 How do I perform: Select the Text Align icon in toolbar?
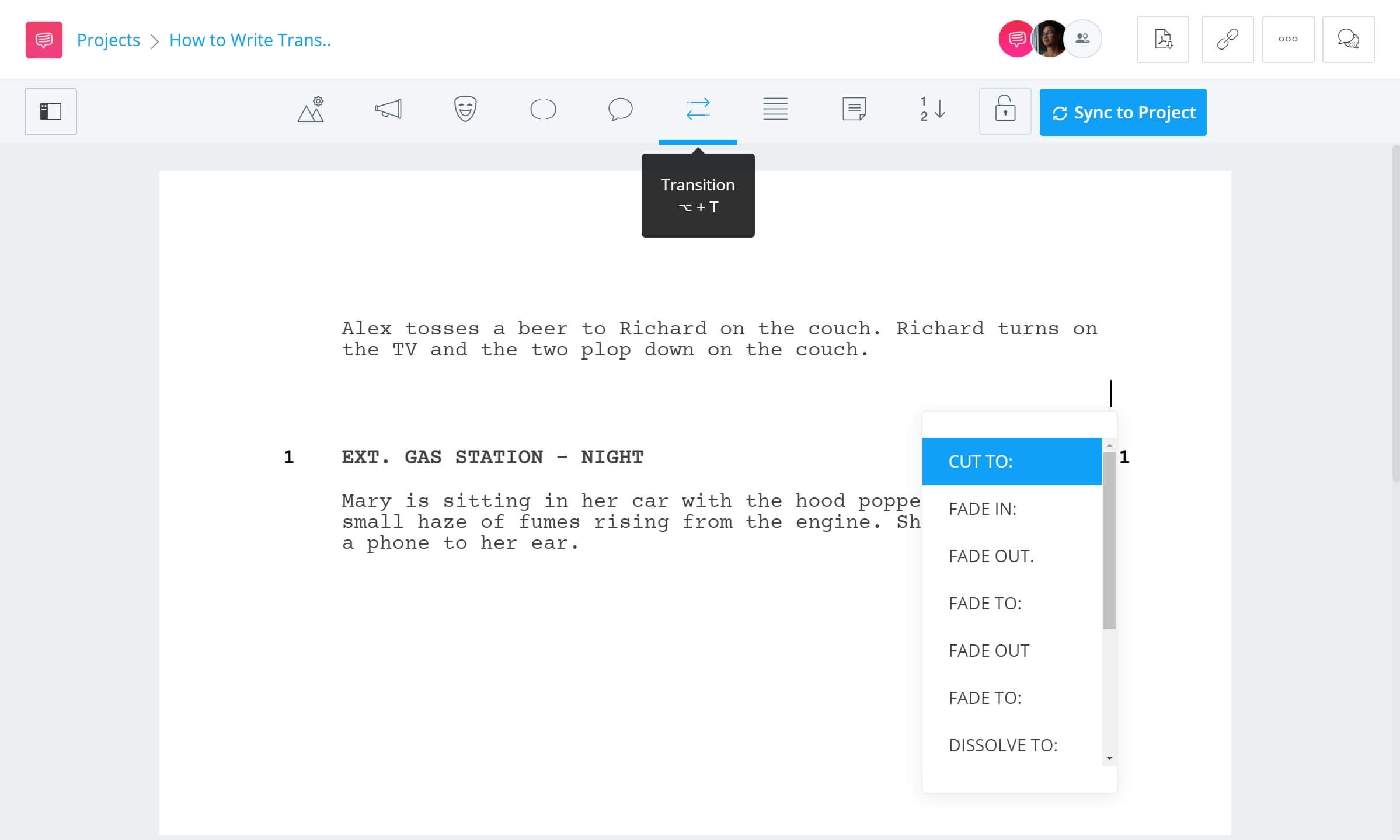click(774, 111)
